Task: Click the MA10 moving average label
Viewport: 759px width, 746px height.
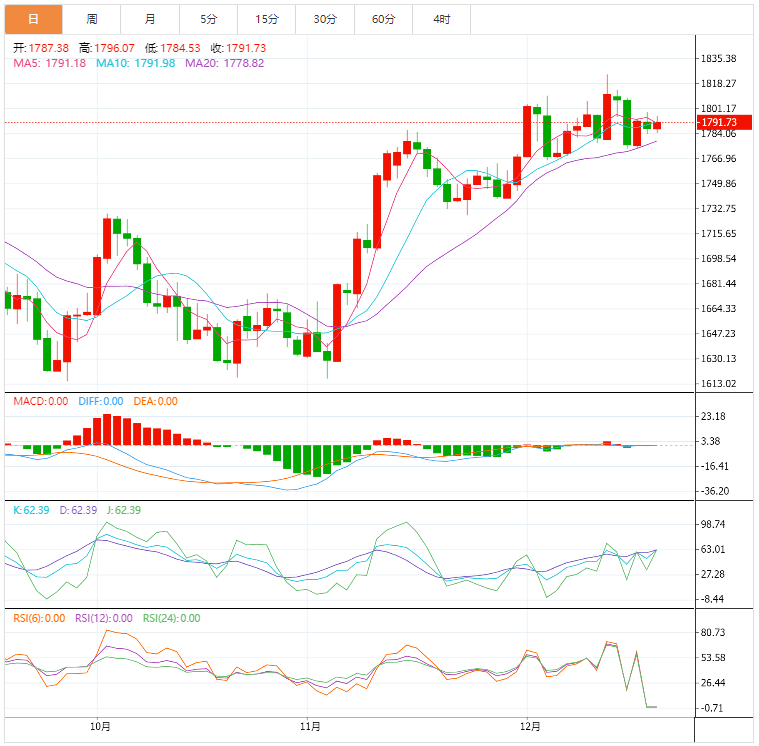Action: click(x=135, y=63)
